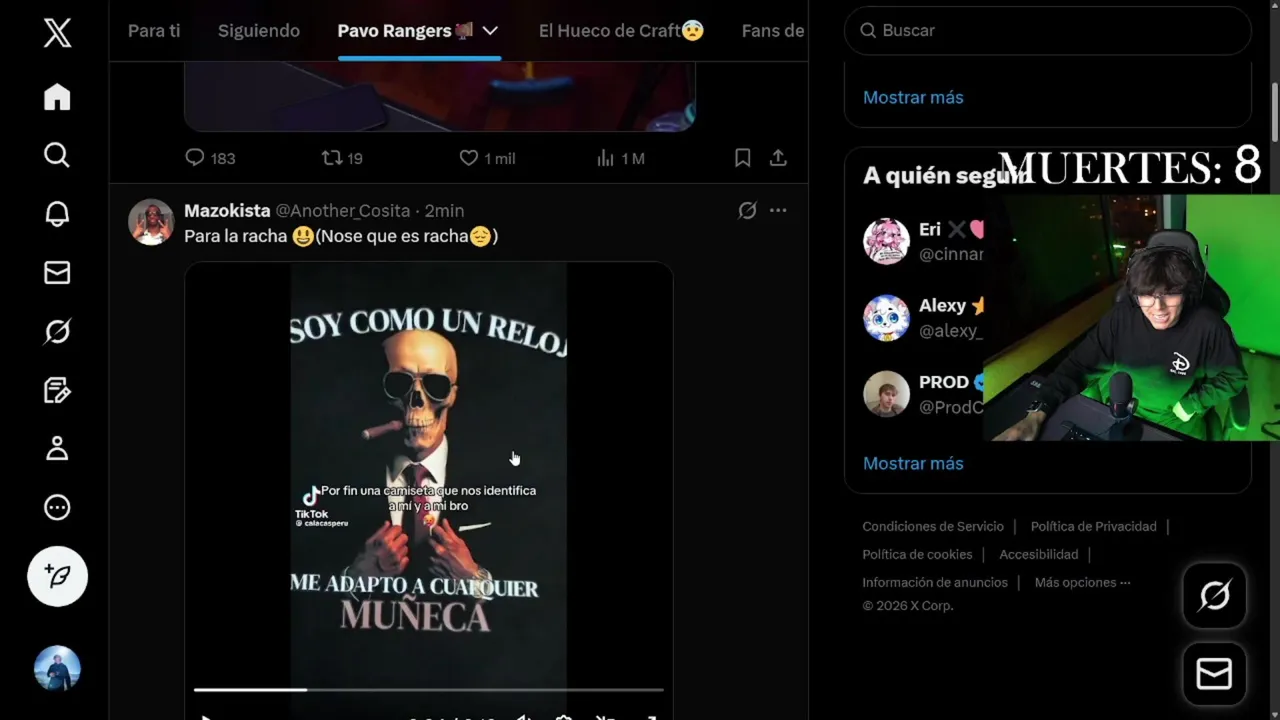
Task: Click Mostrar más above A quién seguir
Action: pyautogui.click(x=913, y=97)
